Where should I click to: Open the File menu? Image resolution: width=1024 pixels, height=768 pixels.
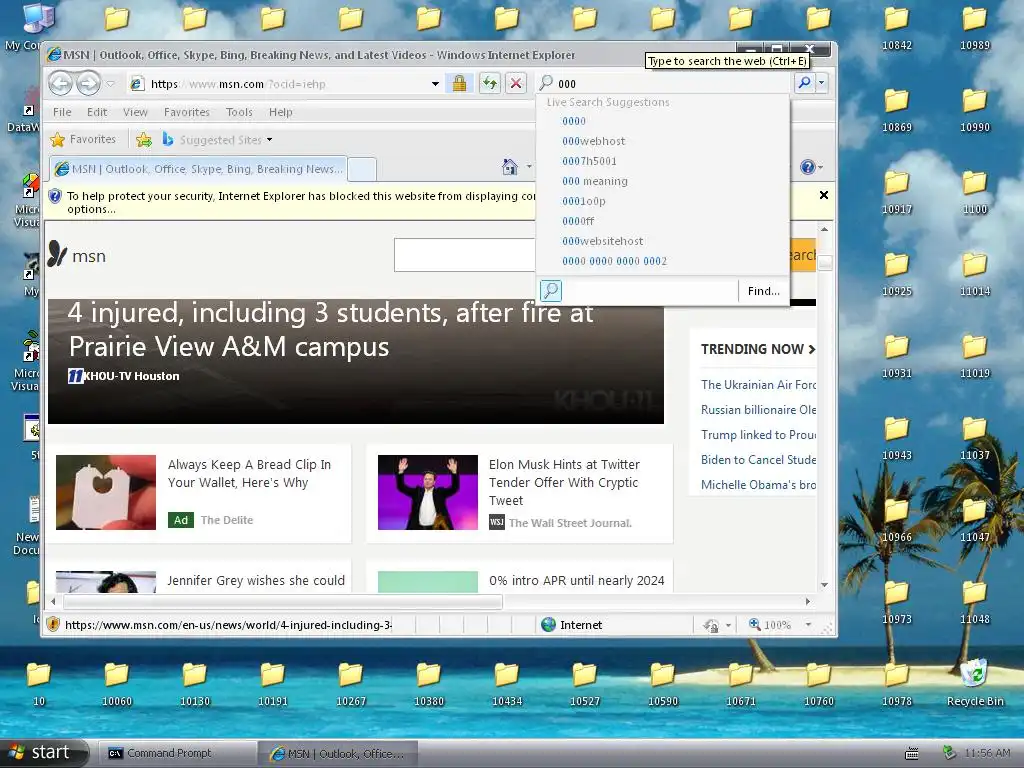pyautogui.click(x=62, y=112)
